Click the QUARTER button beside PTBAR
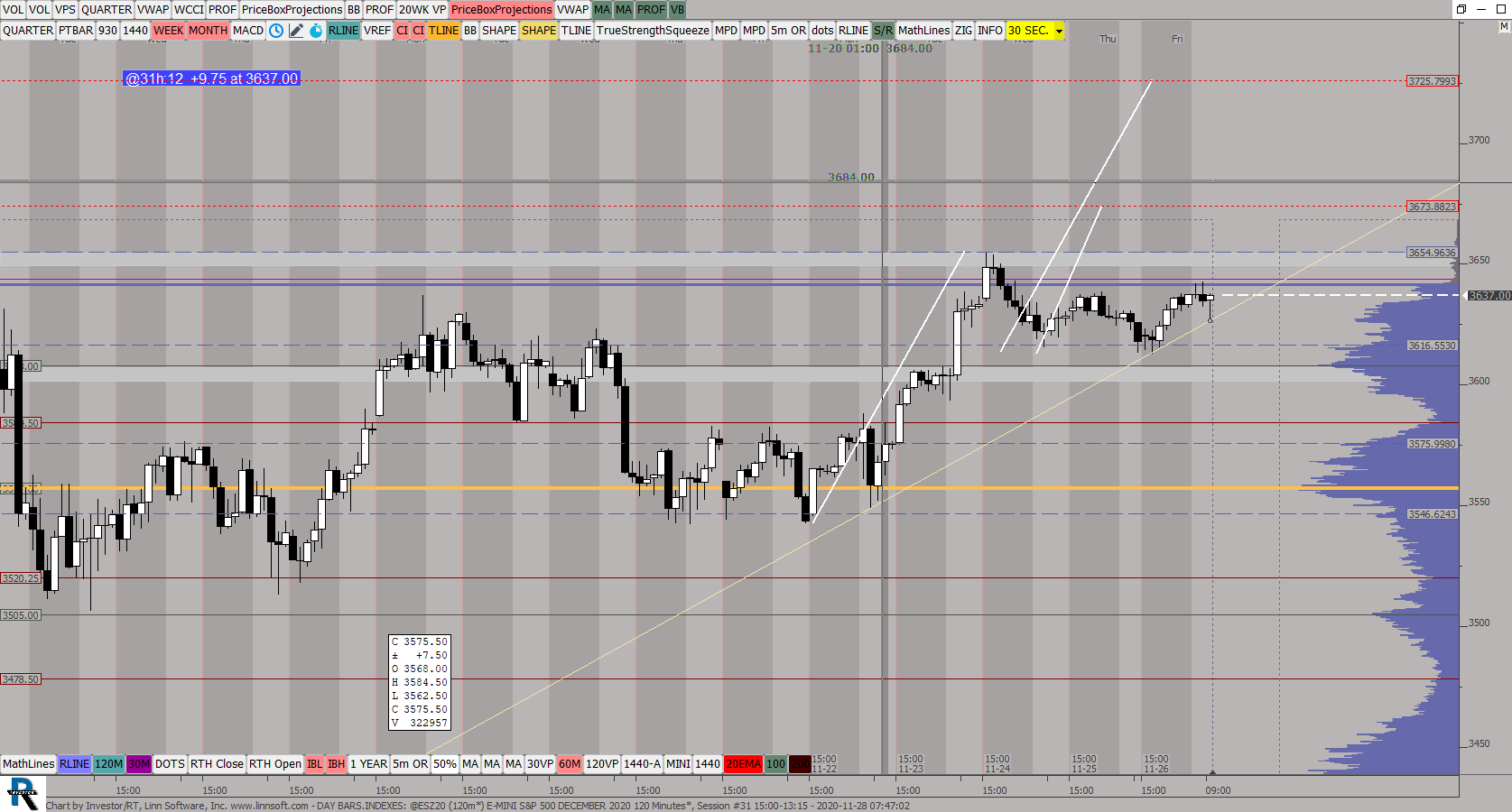 pos(28,30)
